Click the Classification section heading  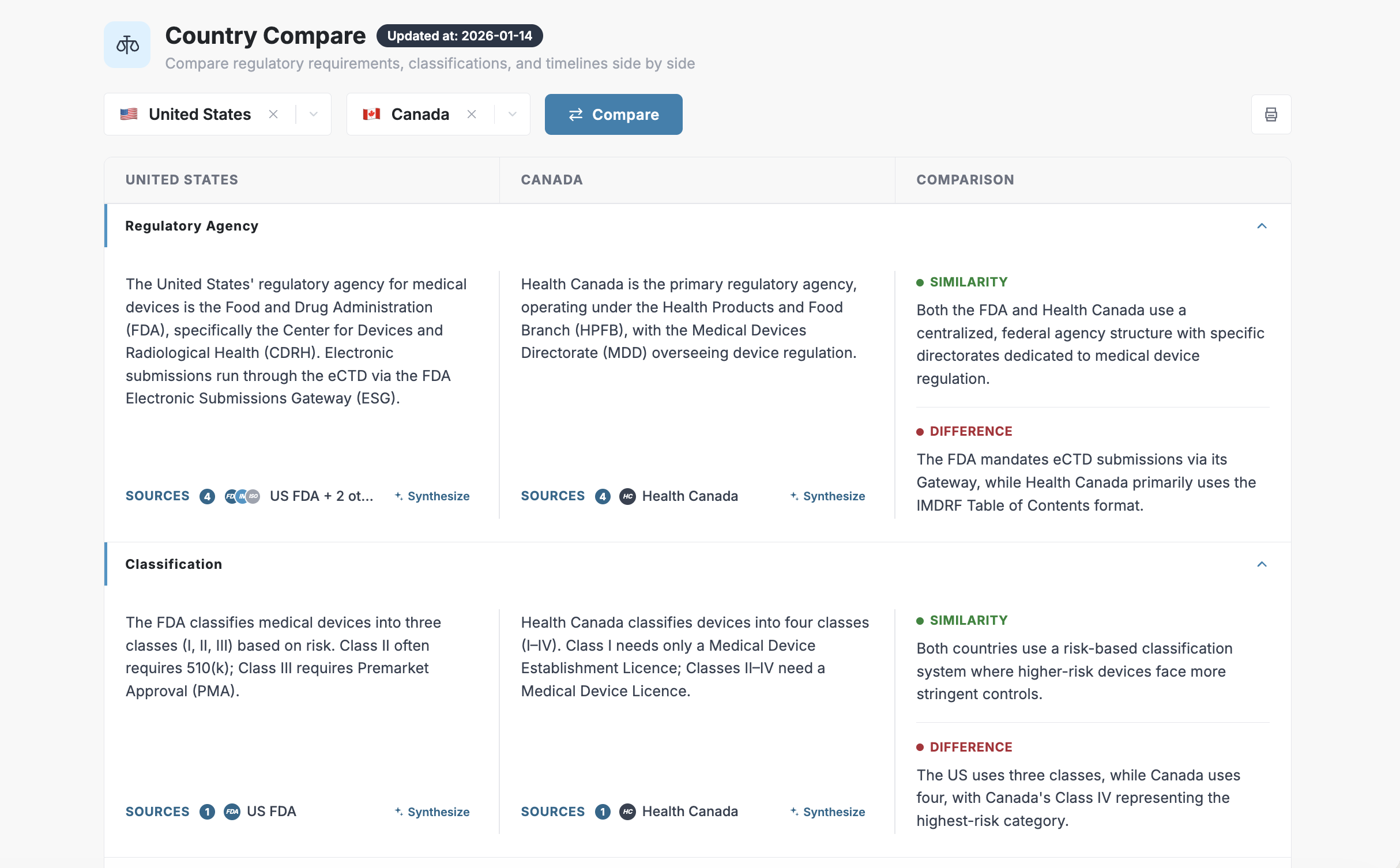point(174,564)
